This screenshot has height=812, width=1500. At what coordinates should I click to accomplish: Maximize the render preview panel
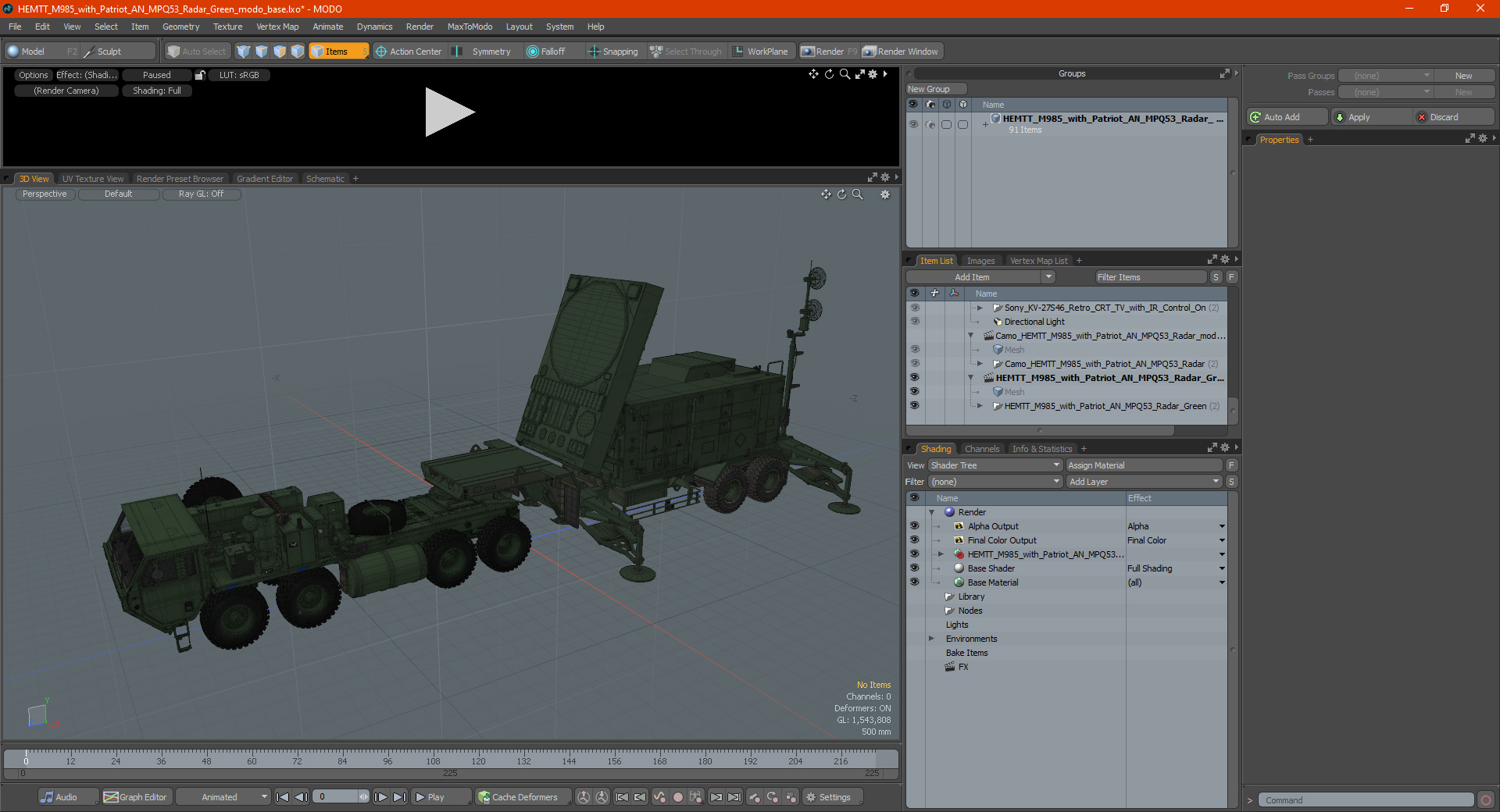pos(859,74)
